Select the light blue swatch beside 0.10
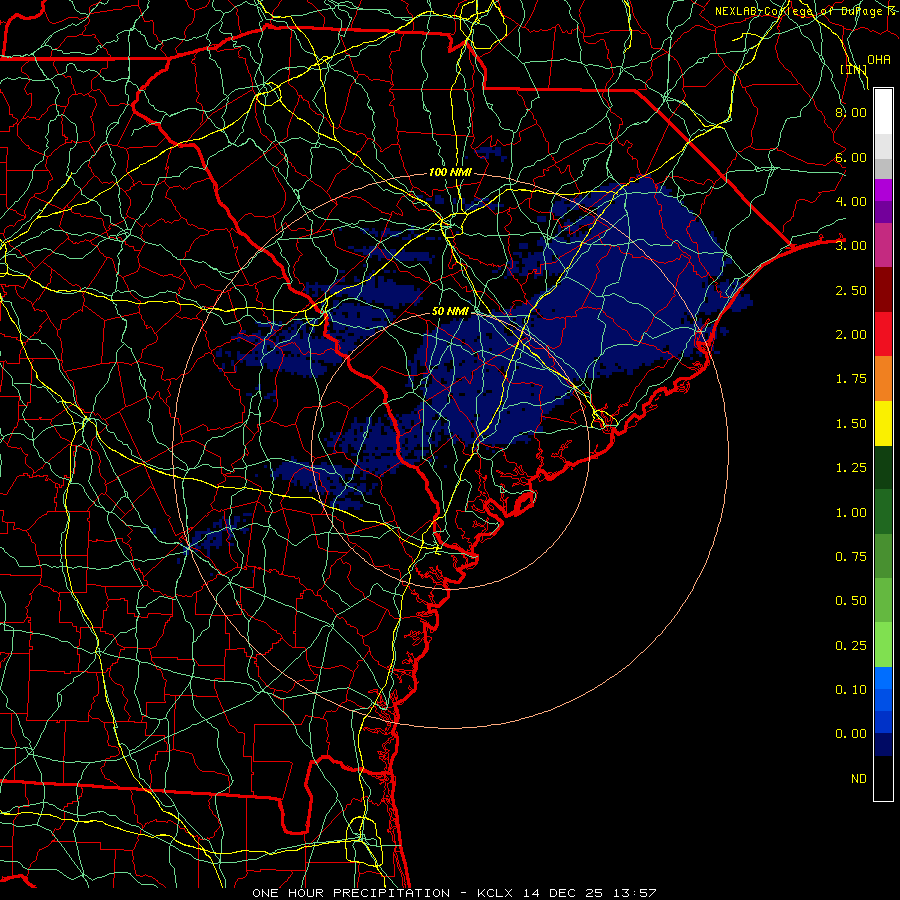The width and height of the screenshot is (900, 900). pyautogui.click(x=883, y=678)
